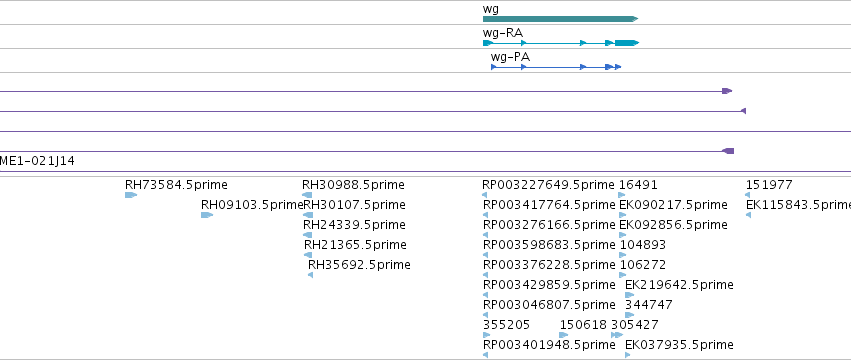Click the 151977 feature label

769,185
